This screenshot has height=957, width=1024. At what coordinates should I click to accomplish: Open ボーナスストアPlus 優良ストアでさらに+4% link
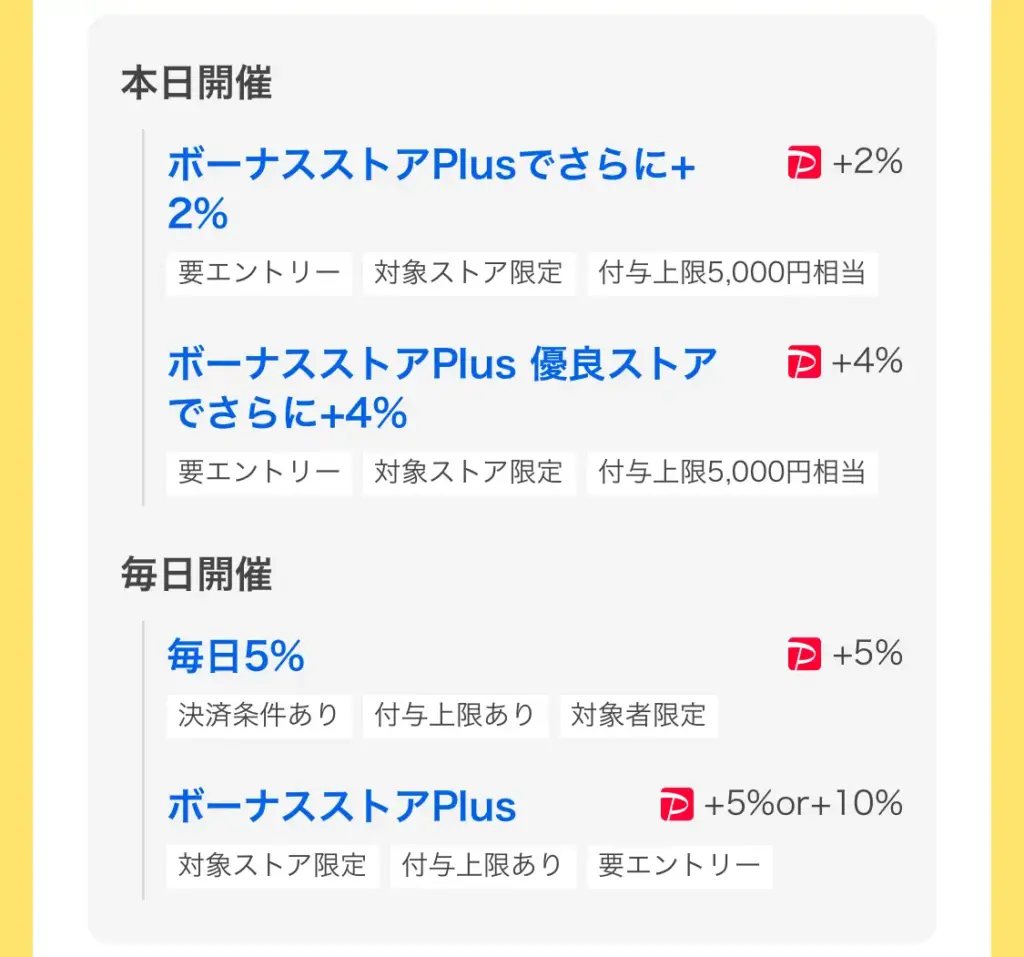point(442,388)
